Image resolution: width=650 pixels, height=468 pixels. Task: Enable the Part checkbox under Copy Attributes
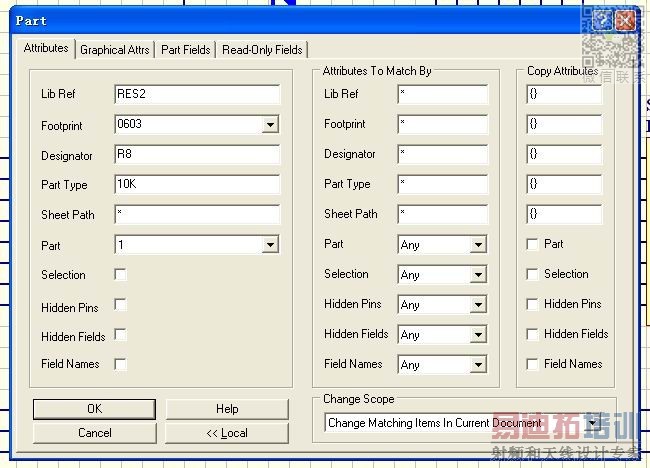(x=532, y=244)
